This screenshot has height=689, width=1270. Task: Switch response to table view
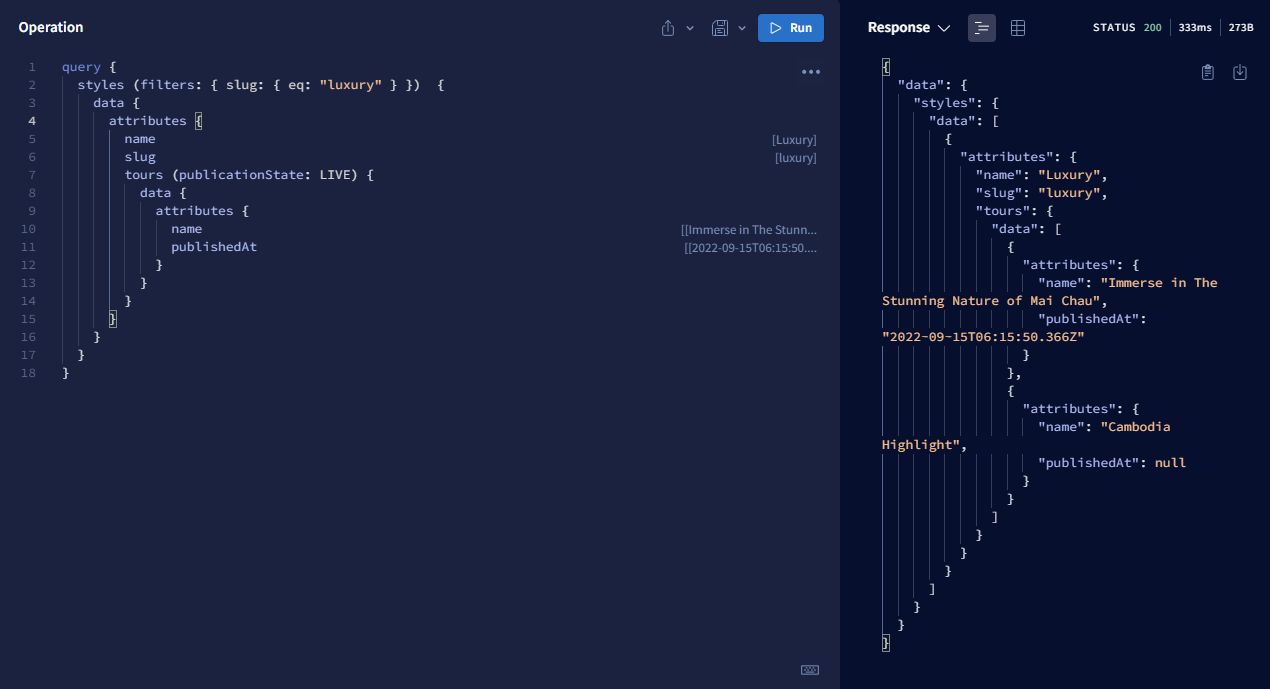pos(1017,27)
